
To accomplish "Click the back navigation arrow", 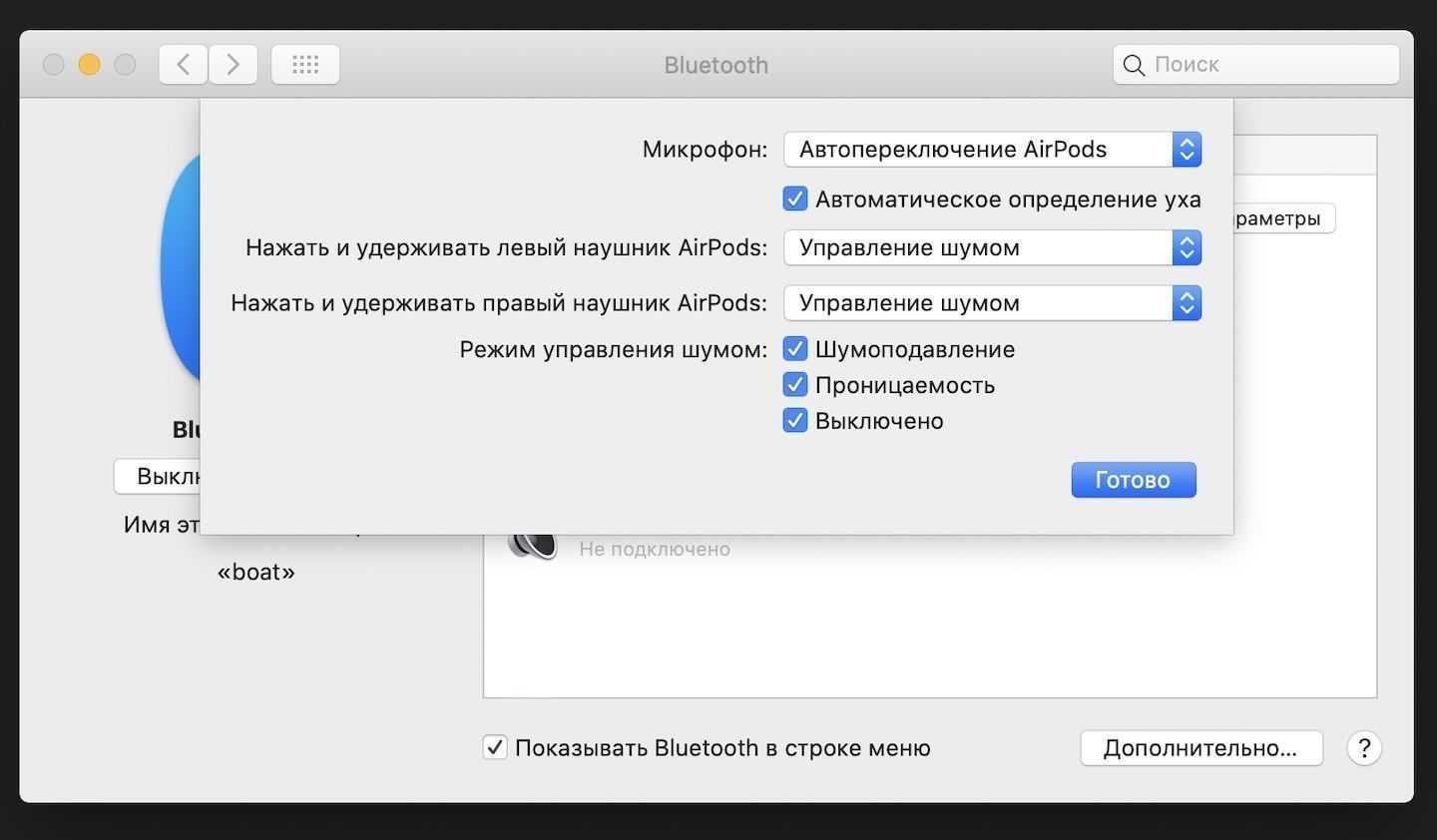I will coord(184,65).
